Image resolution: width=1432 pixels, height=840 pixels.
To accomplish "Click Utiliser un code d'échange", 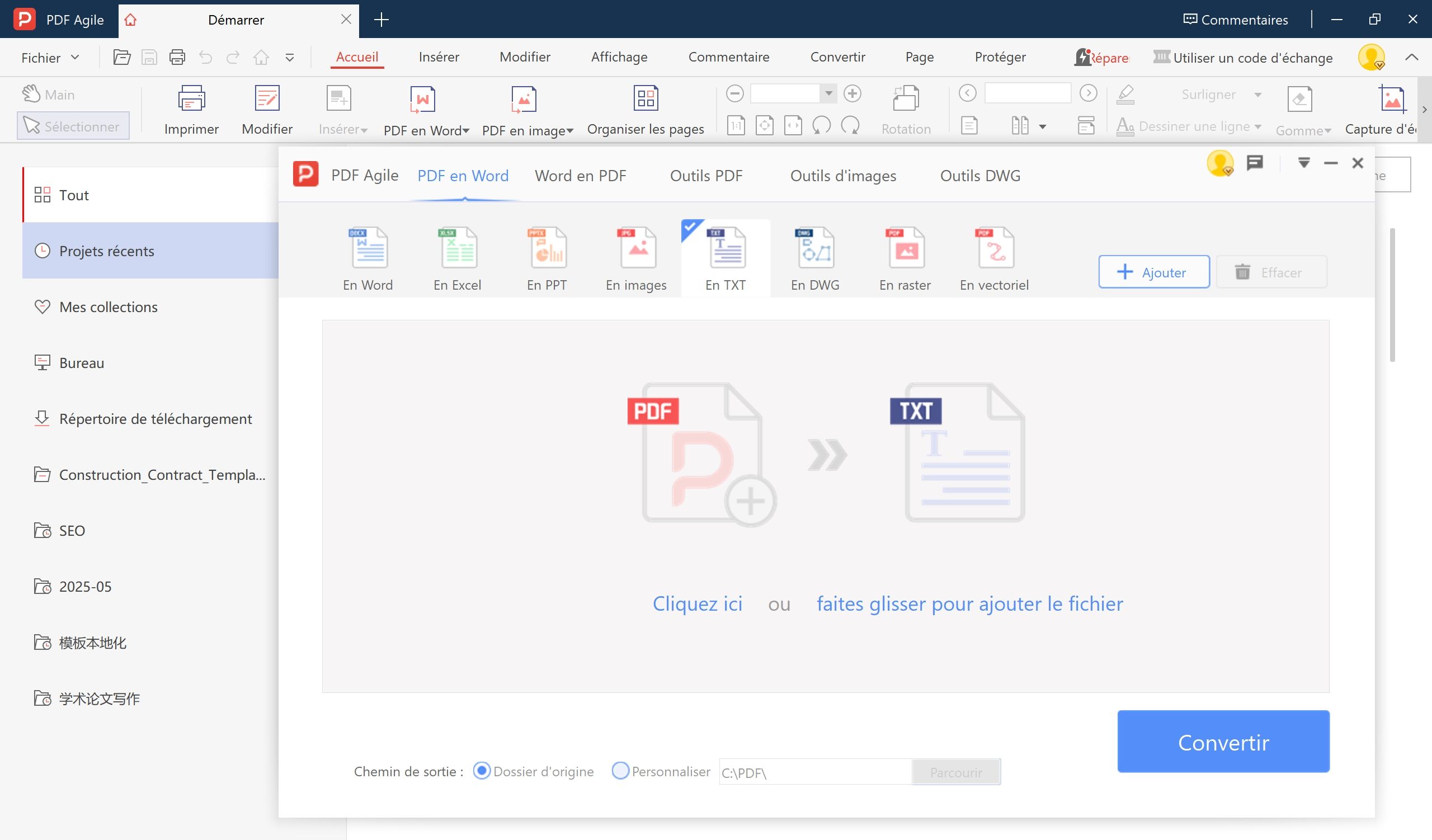I will (1243, 58).
